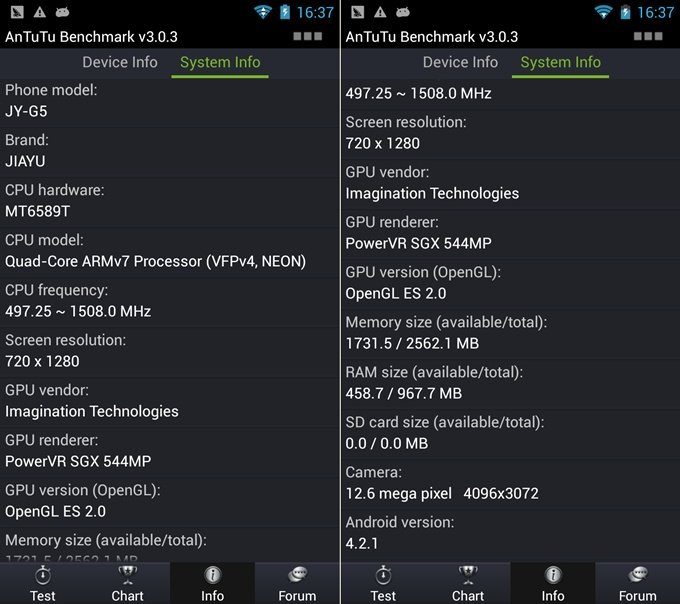Select CPU frequency value in left screen
Image resolution: width=680 pixels, height=604 pixels.
pos(78,311)
